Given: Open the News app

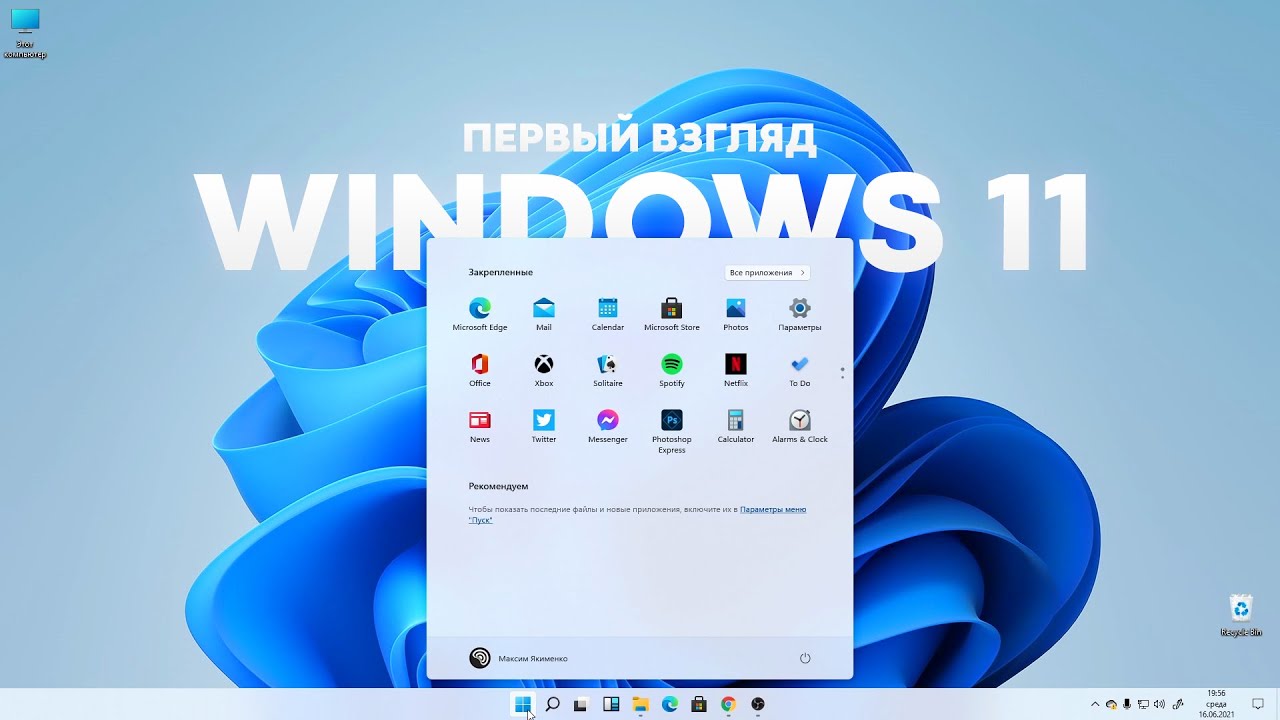Looking at the screenshot, I should coord(480,426).
